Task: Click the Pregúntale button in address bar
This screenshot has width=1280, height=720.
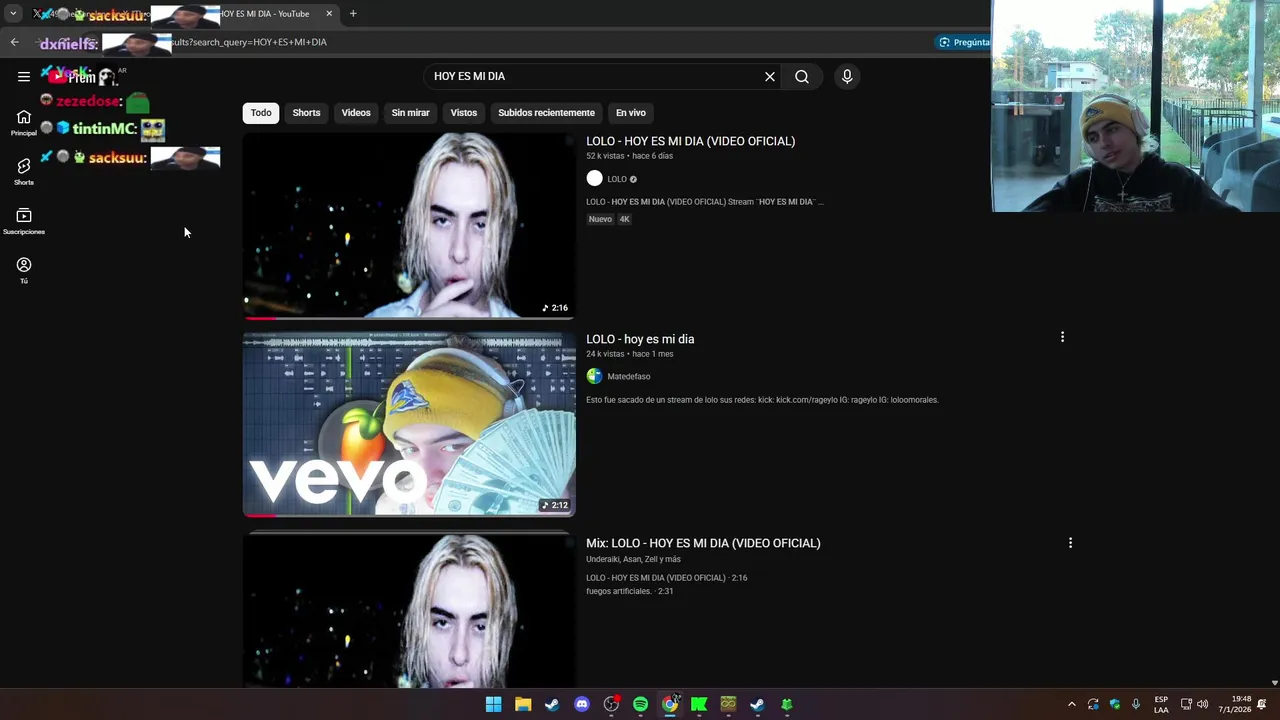Action: click(x=964, y=42)
